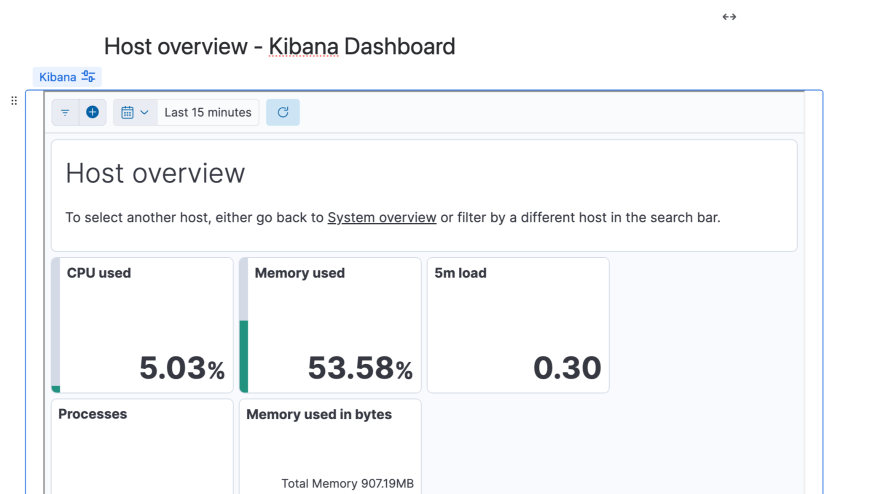Select the CPU used metric panel
Screen dimensions: 870x494
pos(146,325)
